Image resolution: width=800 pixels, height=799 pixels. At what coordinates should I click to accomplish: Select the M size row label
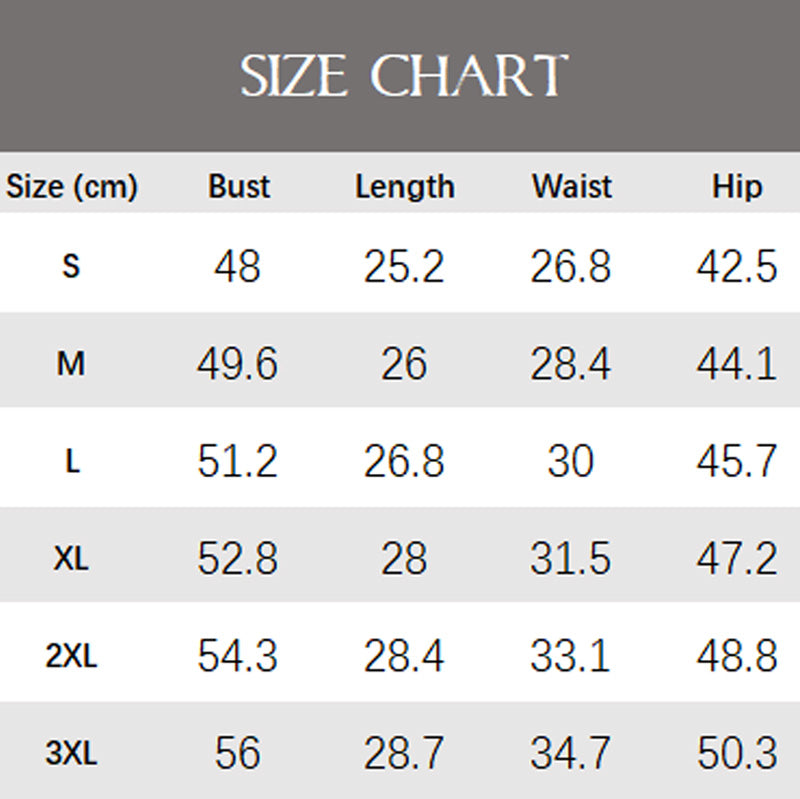(x=71, y=364)
